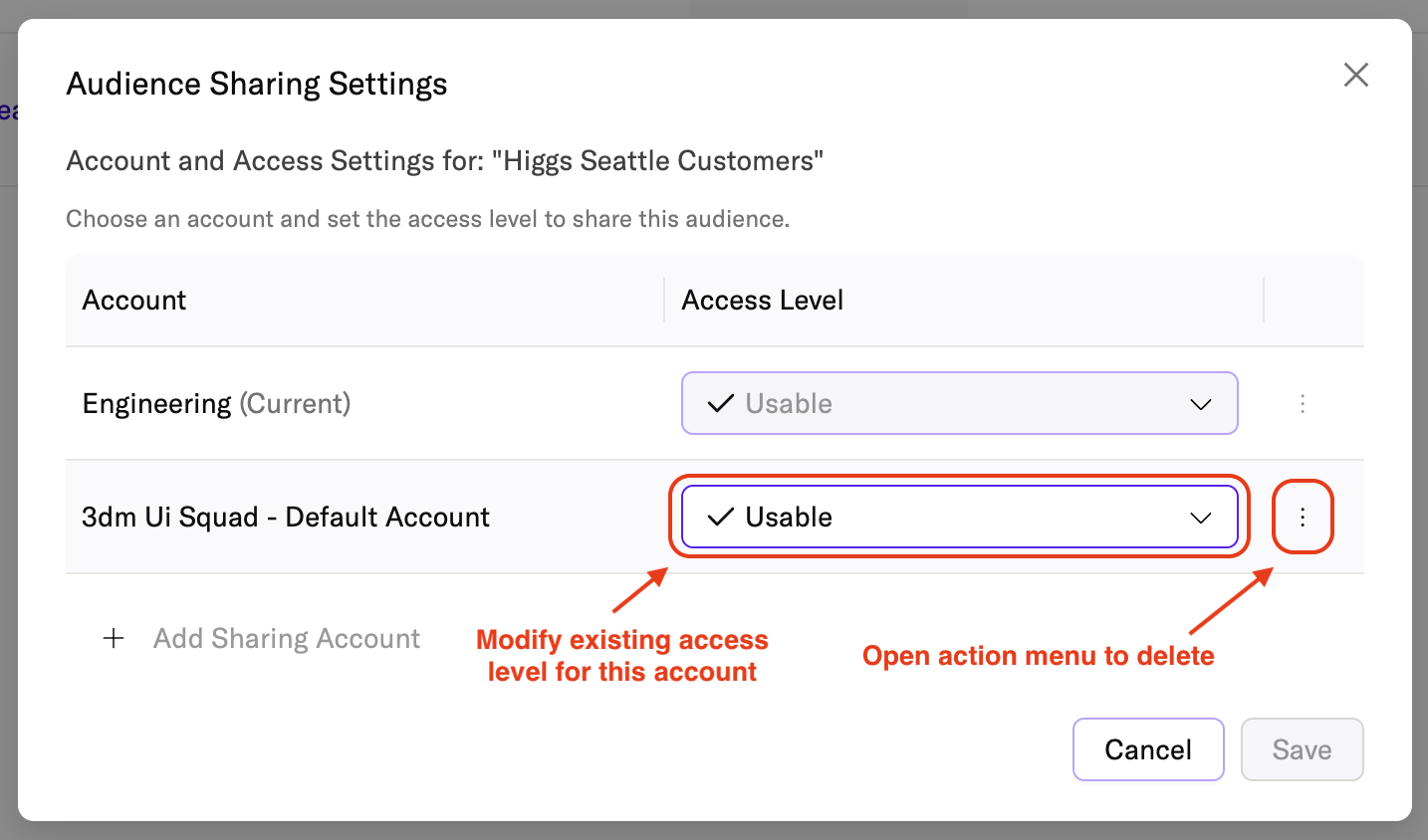The height and width of the screenshot is (840, 1428).
Task: Click the Account column header
Action: click(134, 300)
